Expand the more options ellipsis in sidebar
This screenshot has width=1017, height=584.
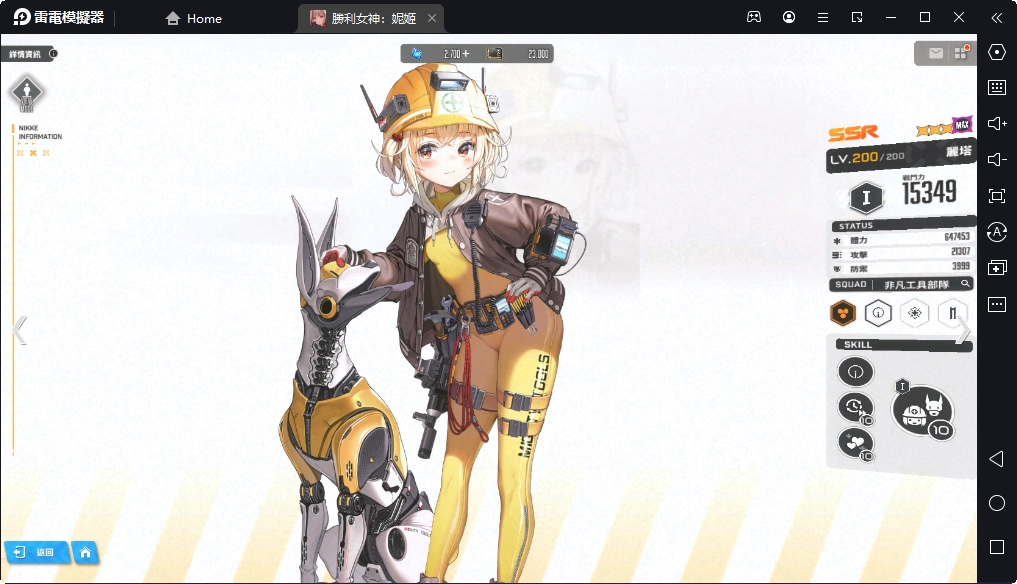(x=996, y=304)
